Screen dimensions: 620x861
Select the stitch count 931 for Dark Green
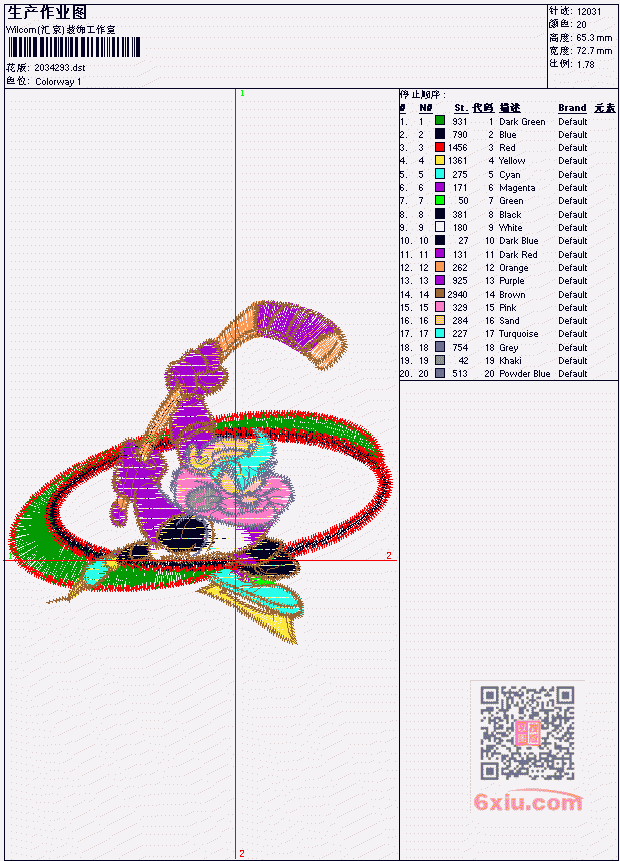pos(460,121)
